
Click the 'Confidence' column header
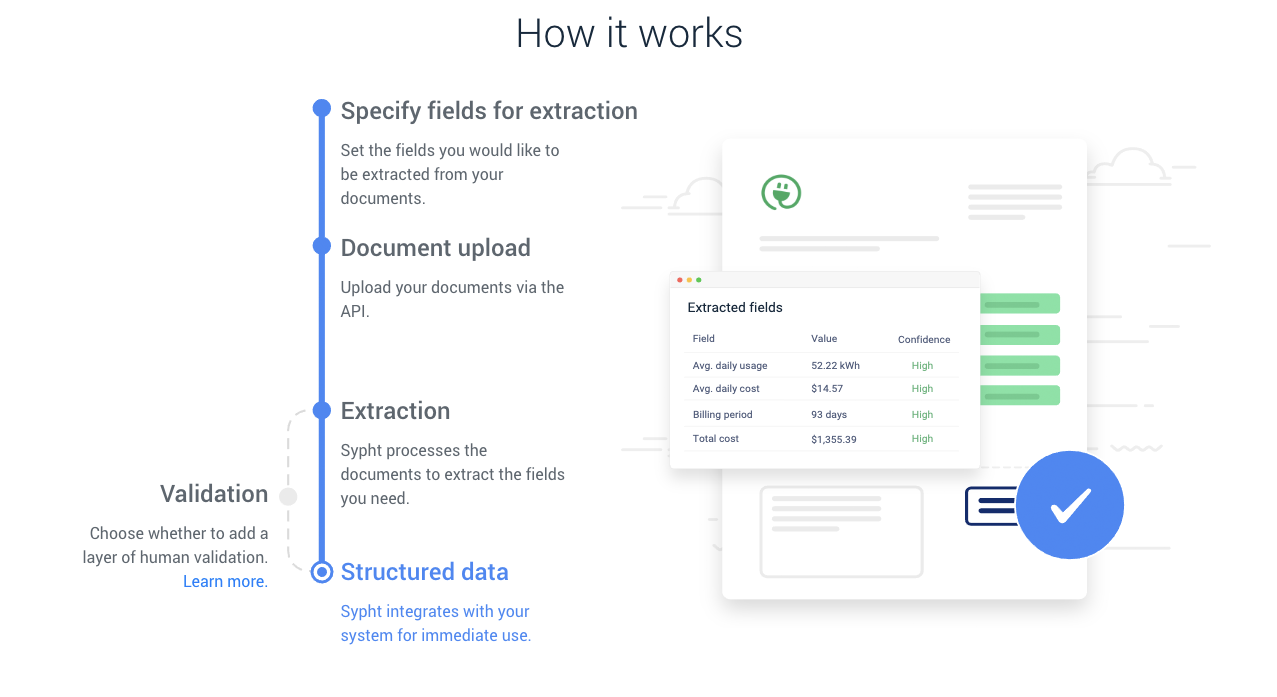point(924,340)
